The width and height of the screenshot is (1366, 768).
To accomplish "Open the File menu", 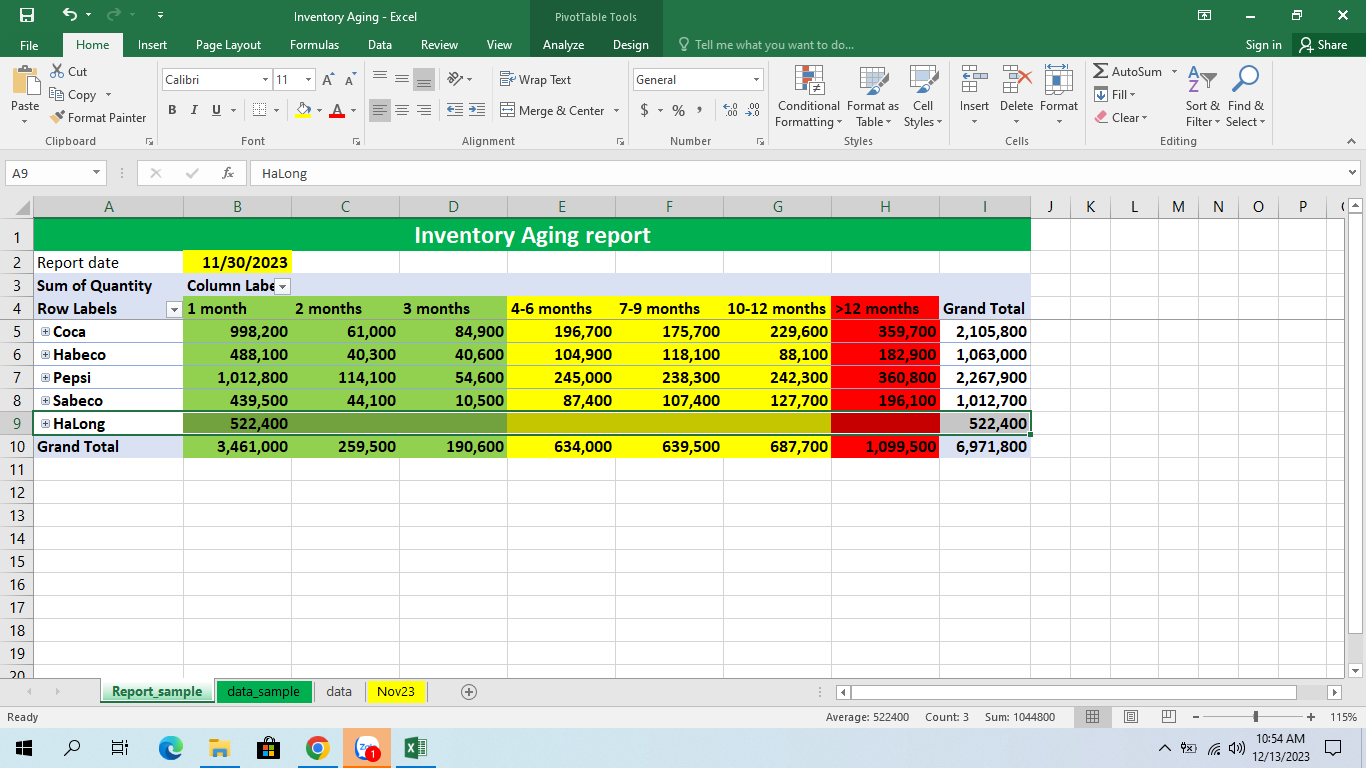I will pos(29,45).
